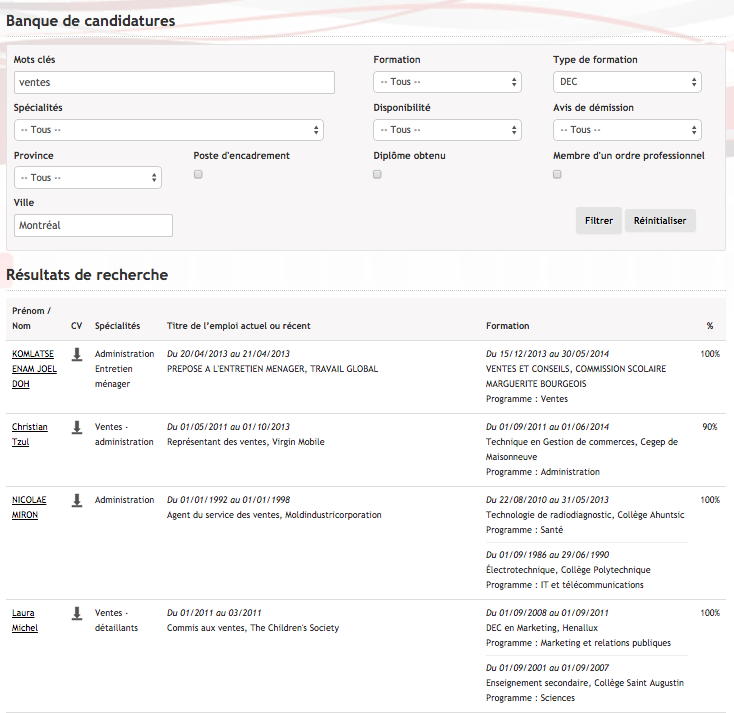The width and height of the screenshot is (734, 713).
Task: Open Laura Michel's profile link
Action: 25,620
